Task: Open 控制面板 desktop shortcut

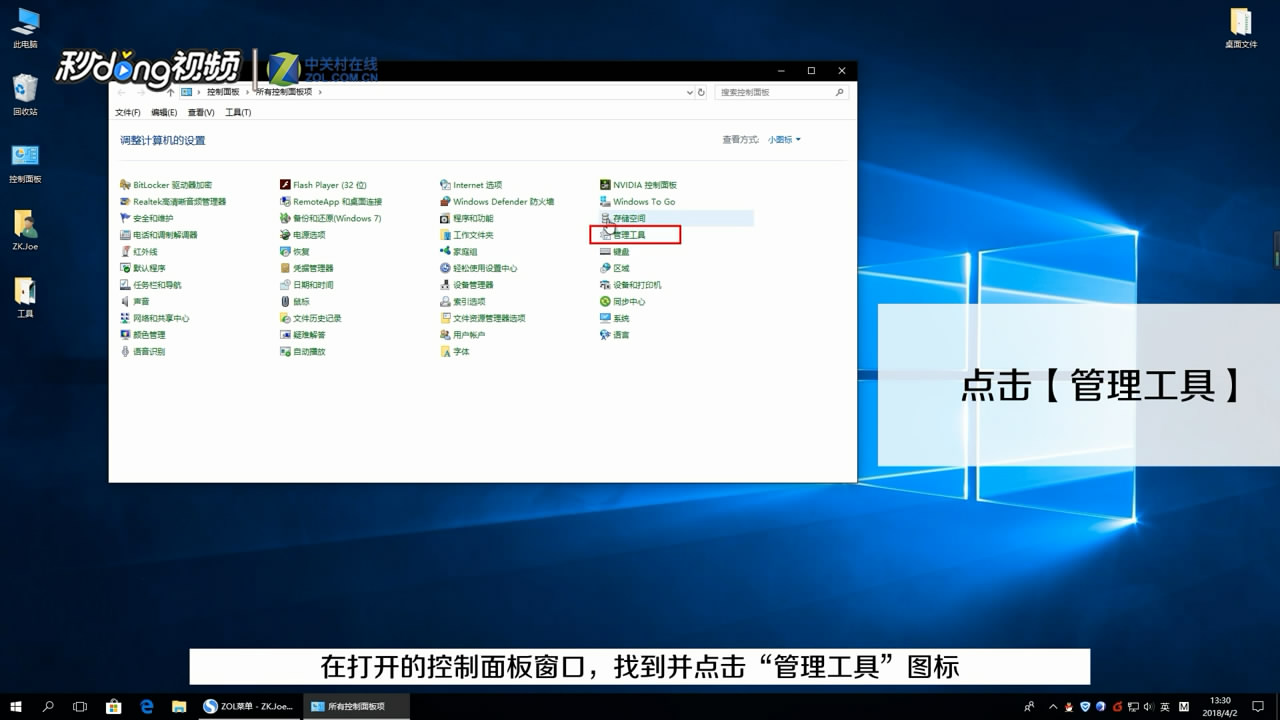Action: [x=25, y=163]
